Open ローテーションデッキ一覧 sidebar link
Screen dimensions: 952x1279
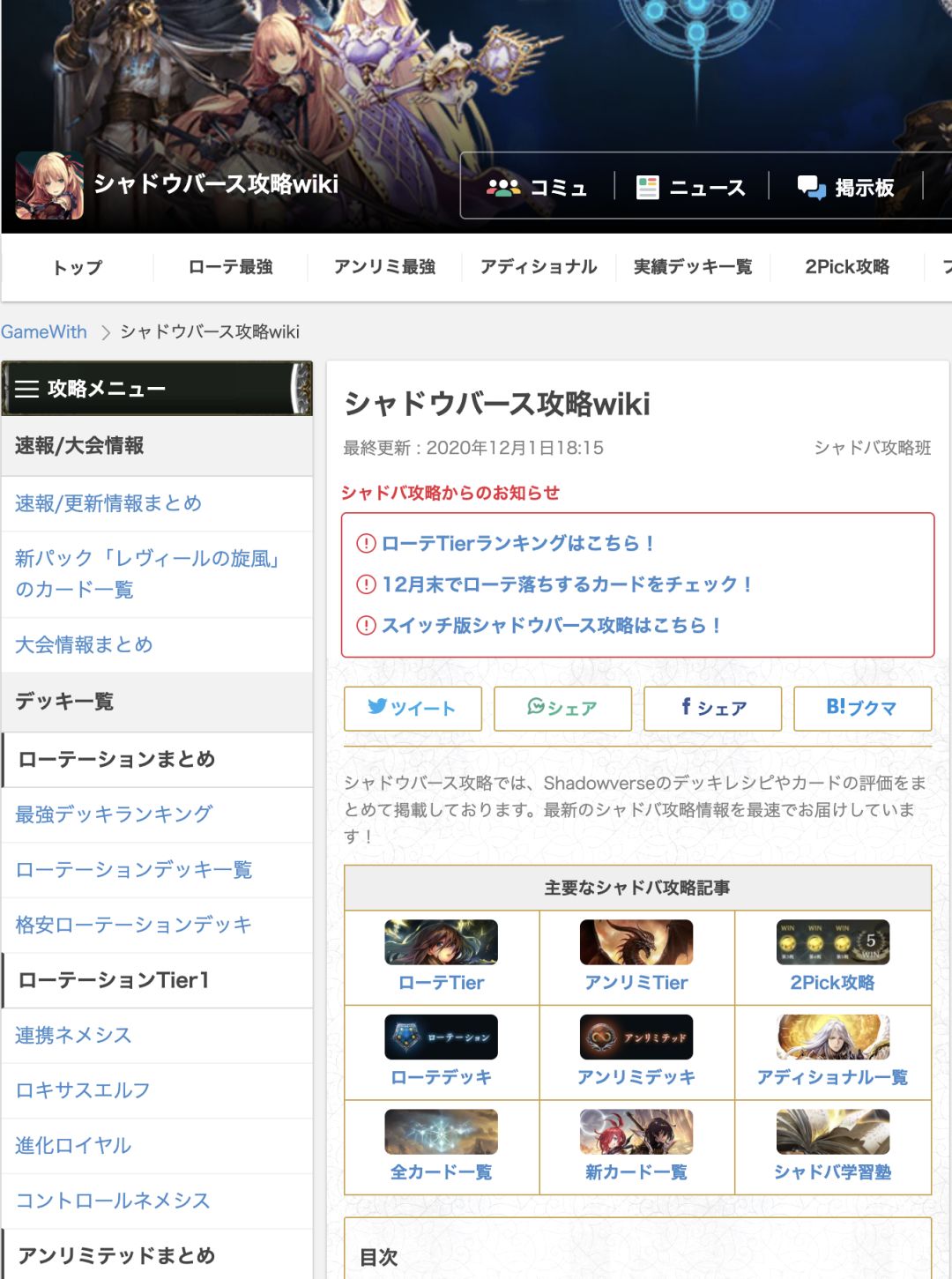click(x=134, y=870)
